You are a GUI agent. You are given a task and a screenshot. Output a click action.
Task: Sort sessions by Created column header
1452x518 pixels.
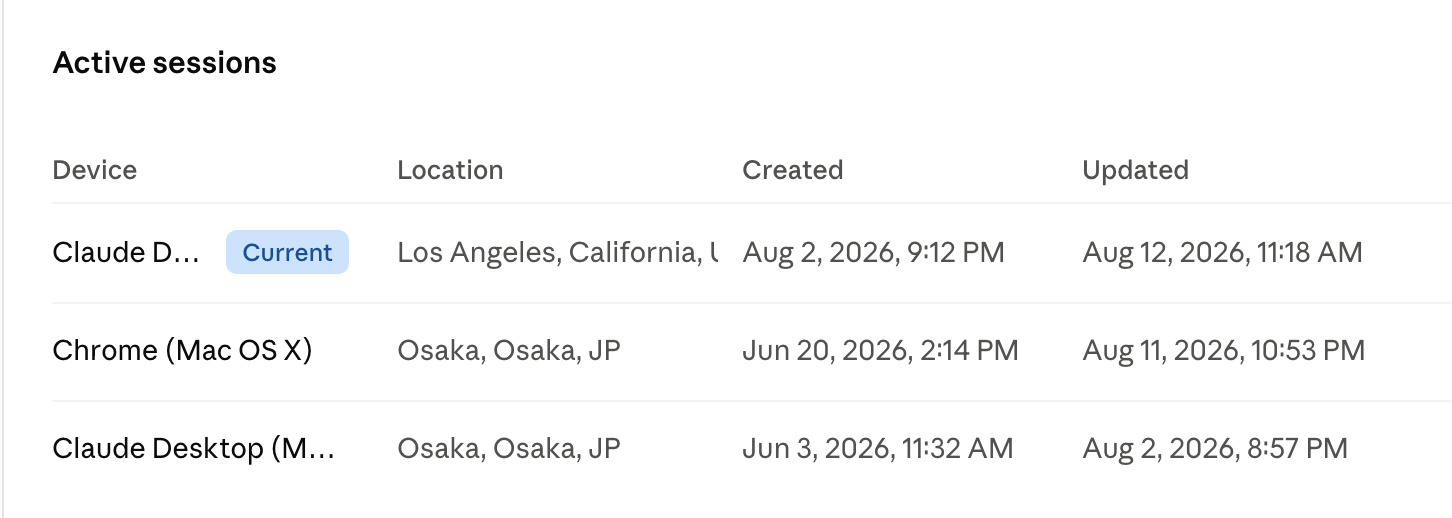793,170
